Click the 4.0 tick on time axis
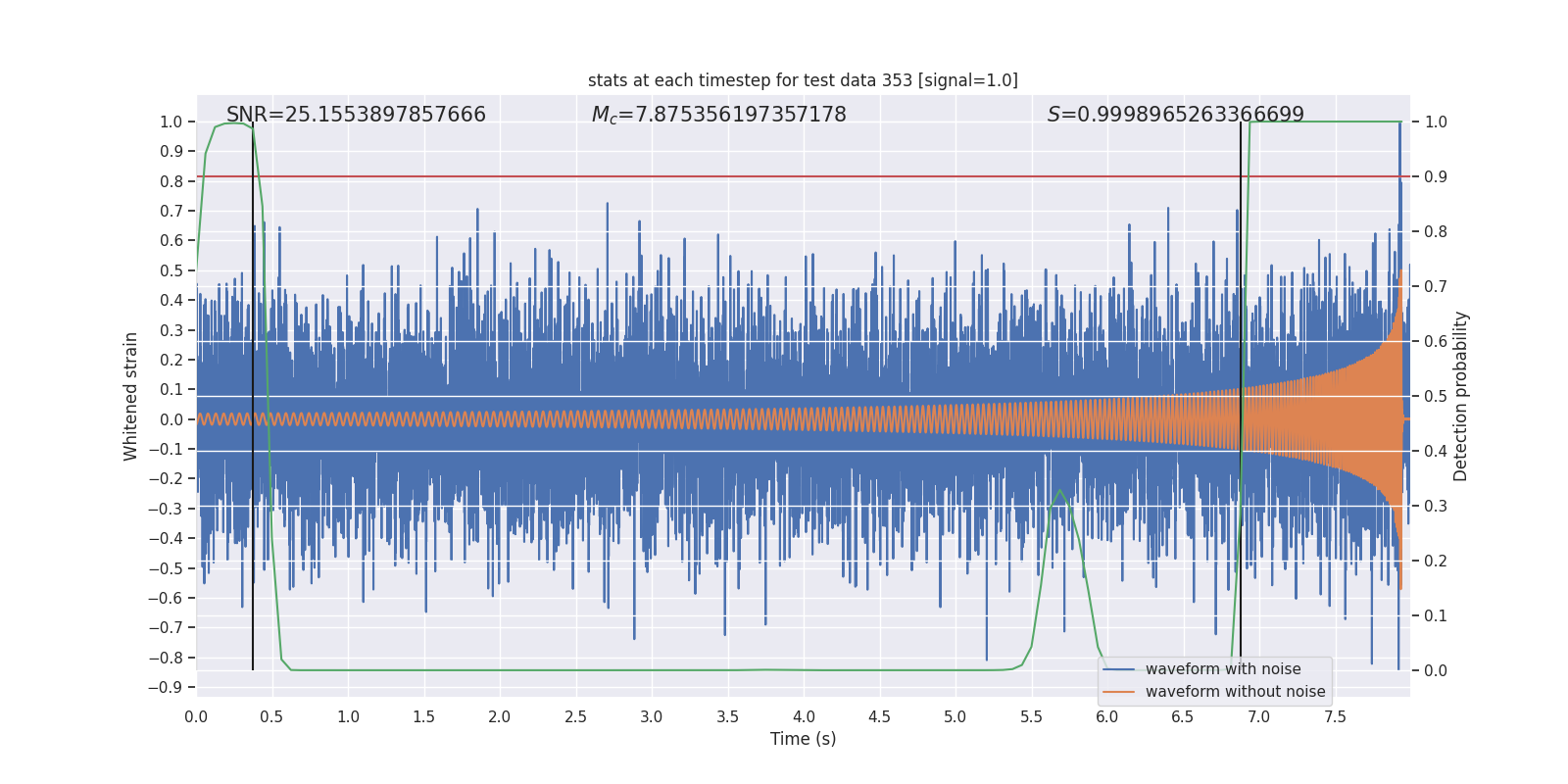 804,717
